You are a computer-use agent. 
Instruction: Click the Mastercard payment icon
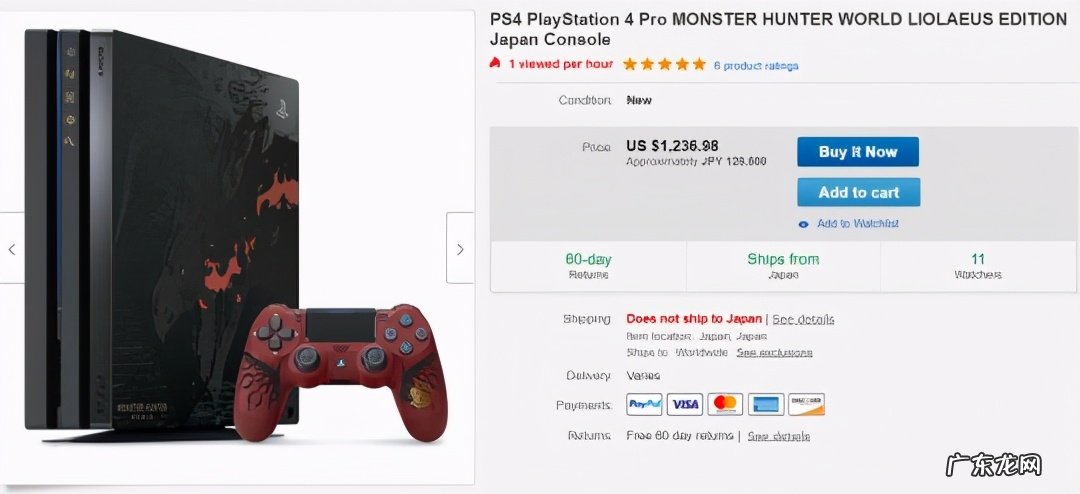pyautogui.click(x=725, y=404)
